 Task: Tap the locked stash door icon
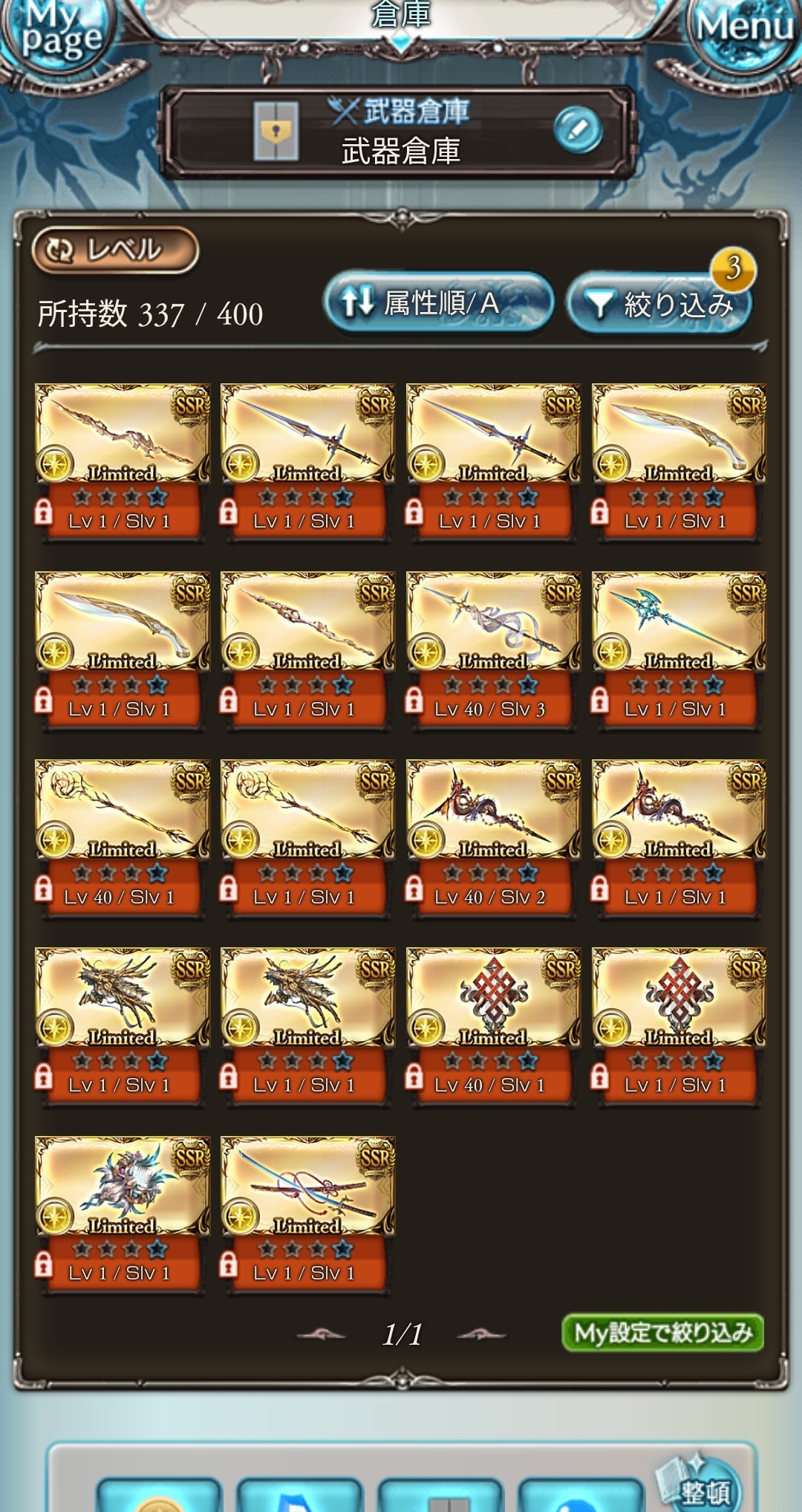coord(276,132)
